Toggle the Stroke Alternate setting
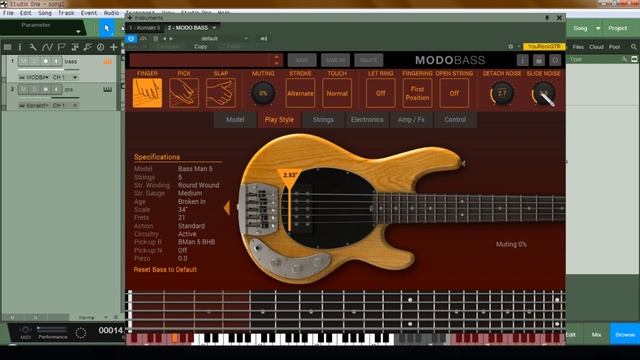Viewport: 640px width, 360px height. pos(300,93)
